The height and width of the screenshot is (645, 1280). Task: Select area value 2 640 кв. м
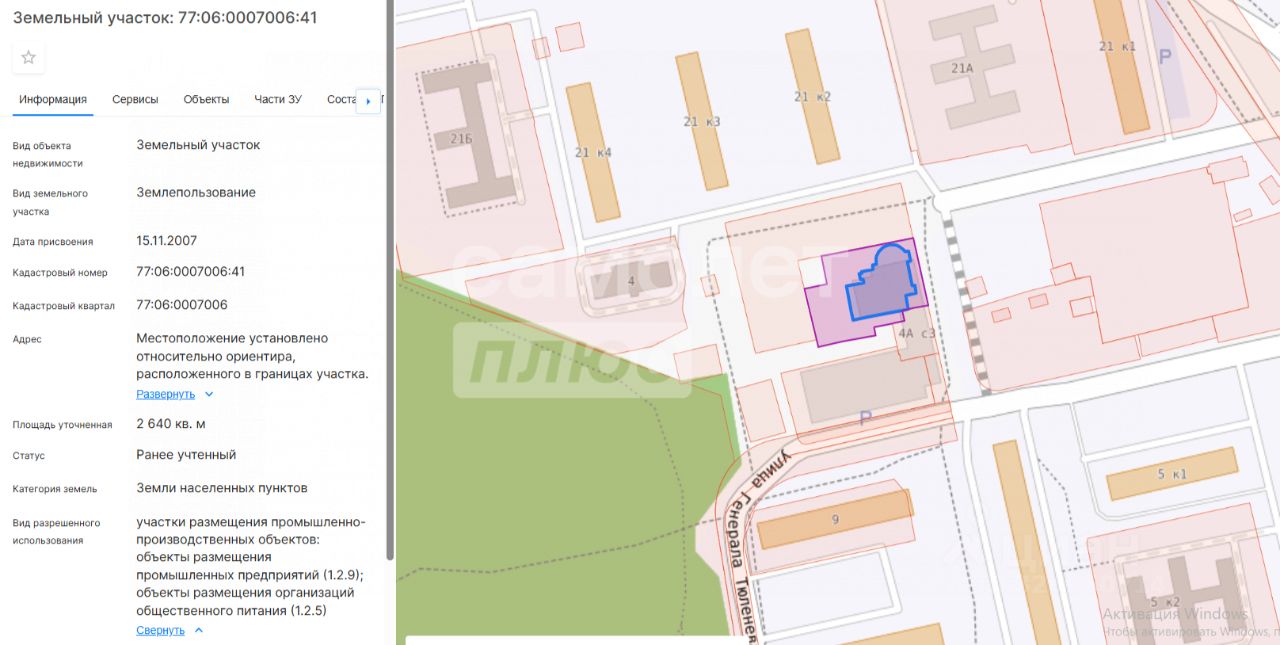(171, 424)
